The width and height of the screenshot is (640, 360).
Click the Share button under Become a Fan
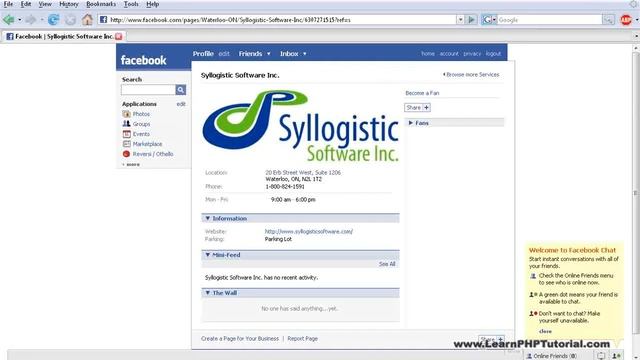tap(417, 107)
